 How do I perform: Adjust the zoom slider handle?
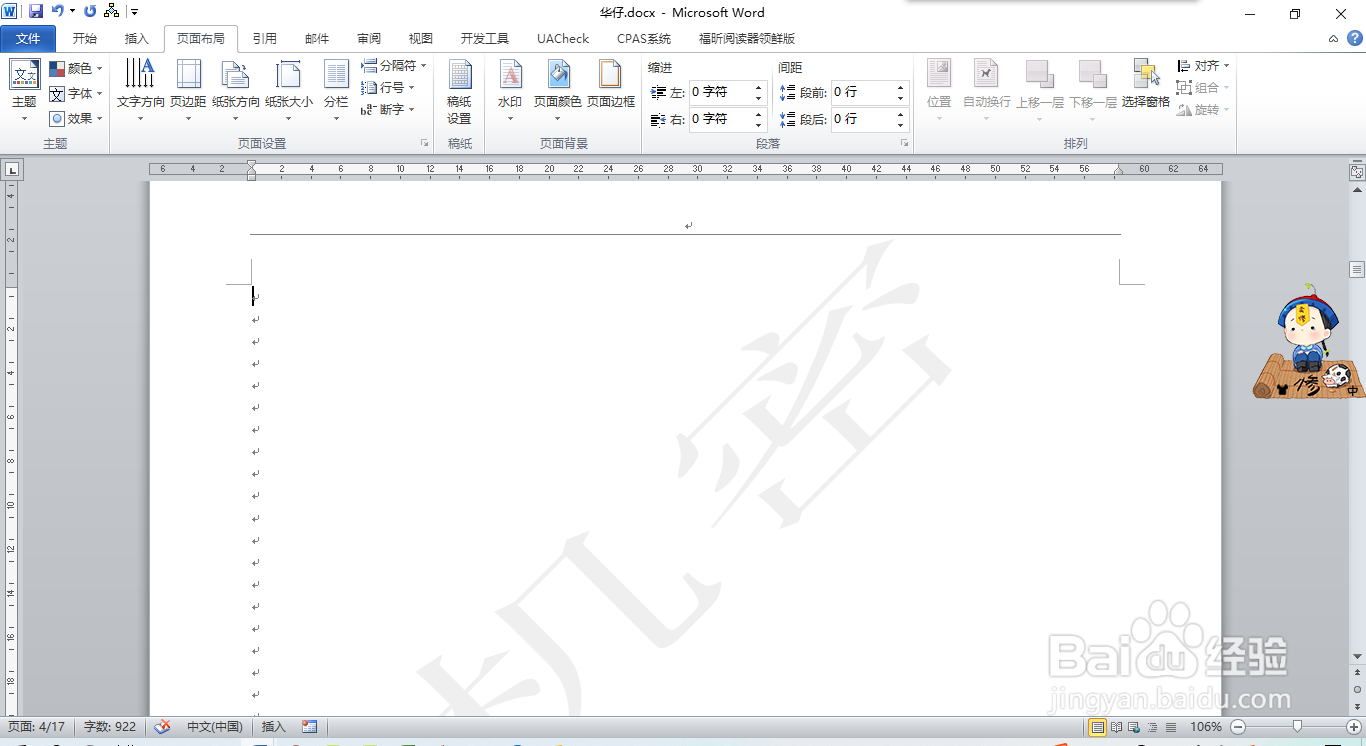tap(1297, 727)
